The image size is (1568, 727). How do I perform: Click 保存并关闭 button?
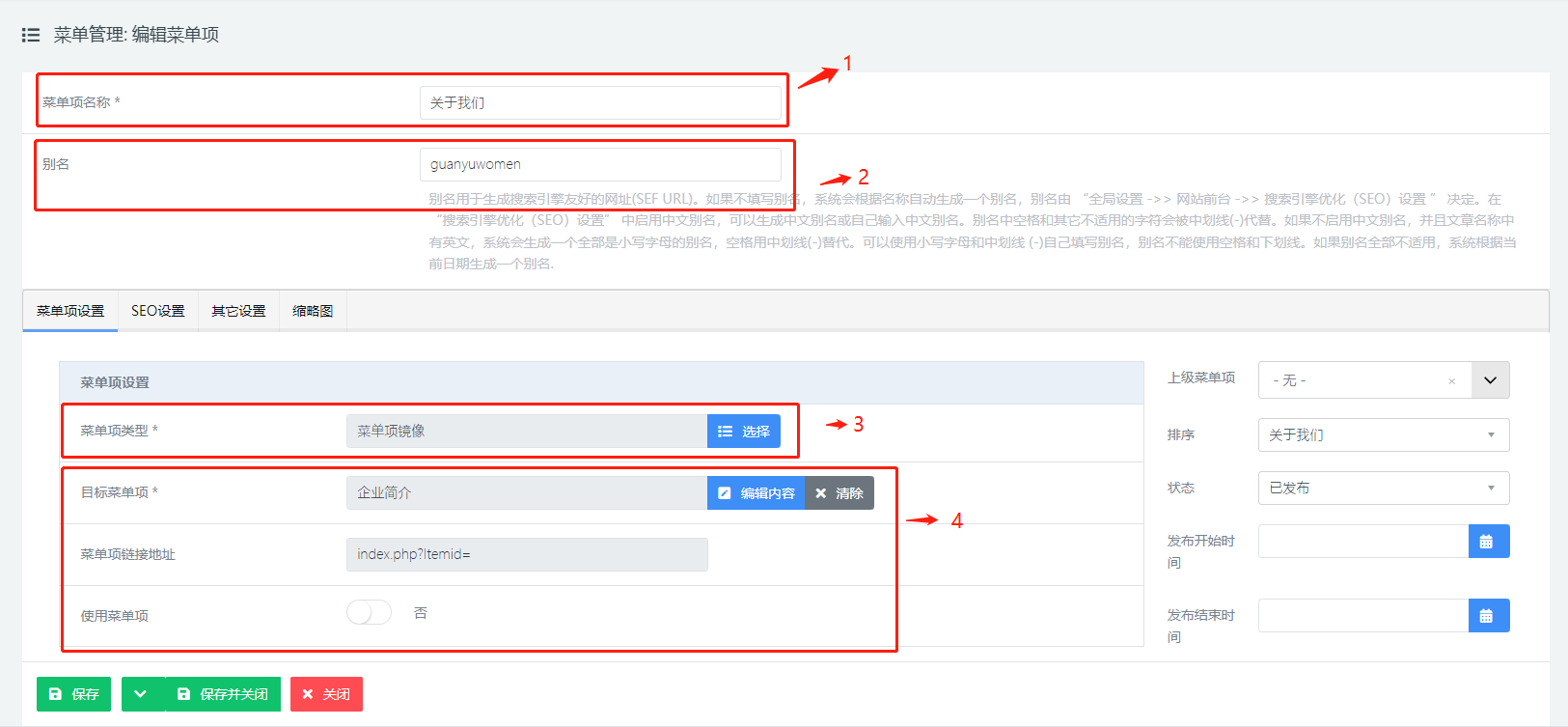223,694
